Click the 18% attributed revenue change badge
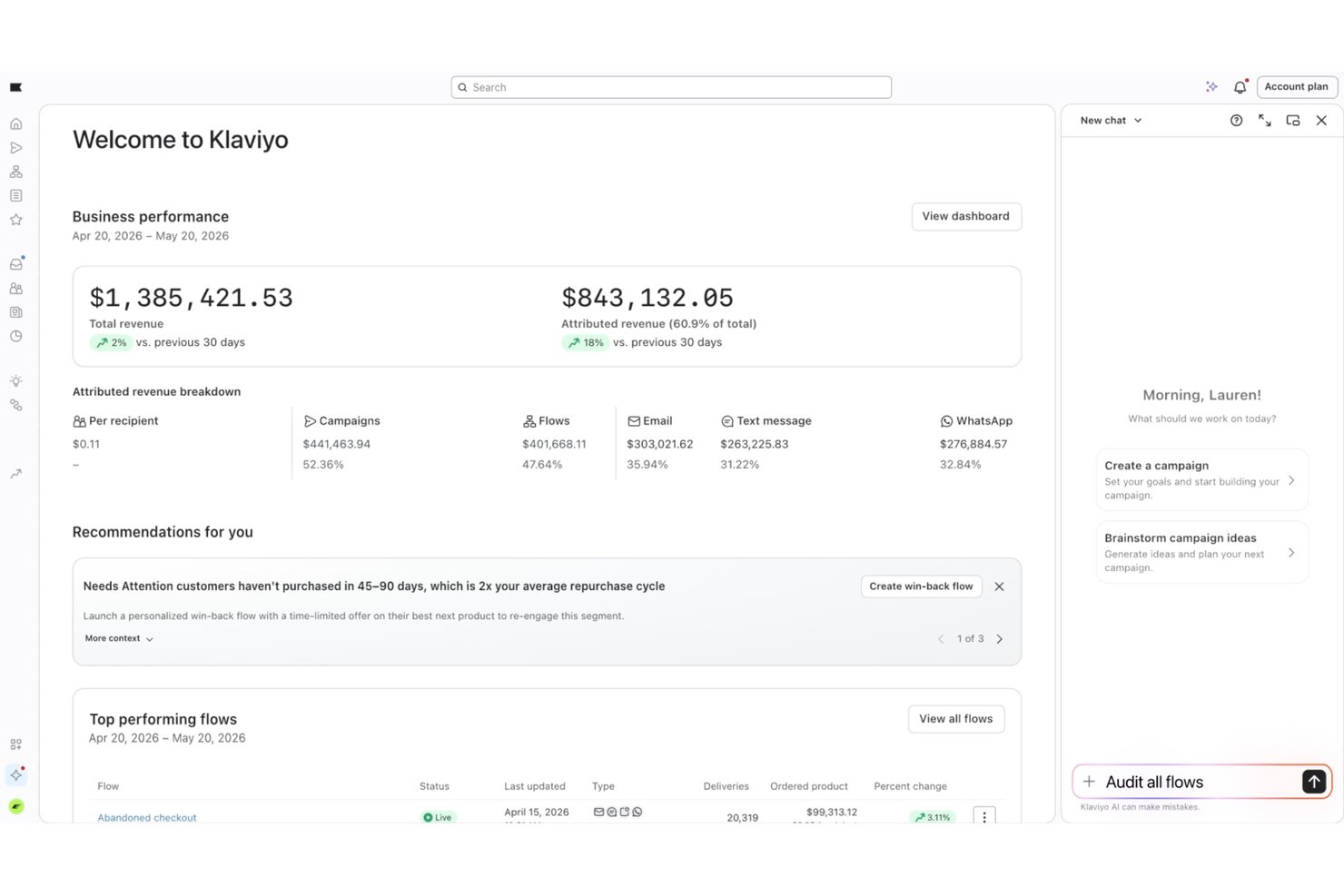 [x=585, y=343]
